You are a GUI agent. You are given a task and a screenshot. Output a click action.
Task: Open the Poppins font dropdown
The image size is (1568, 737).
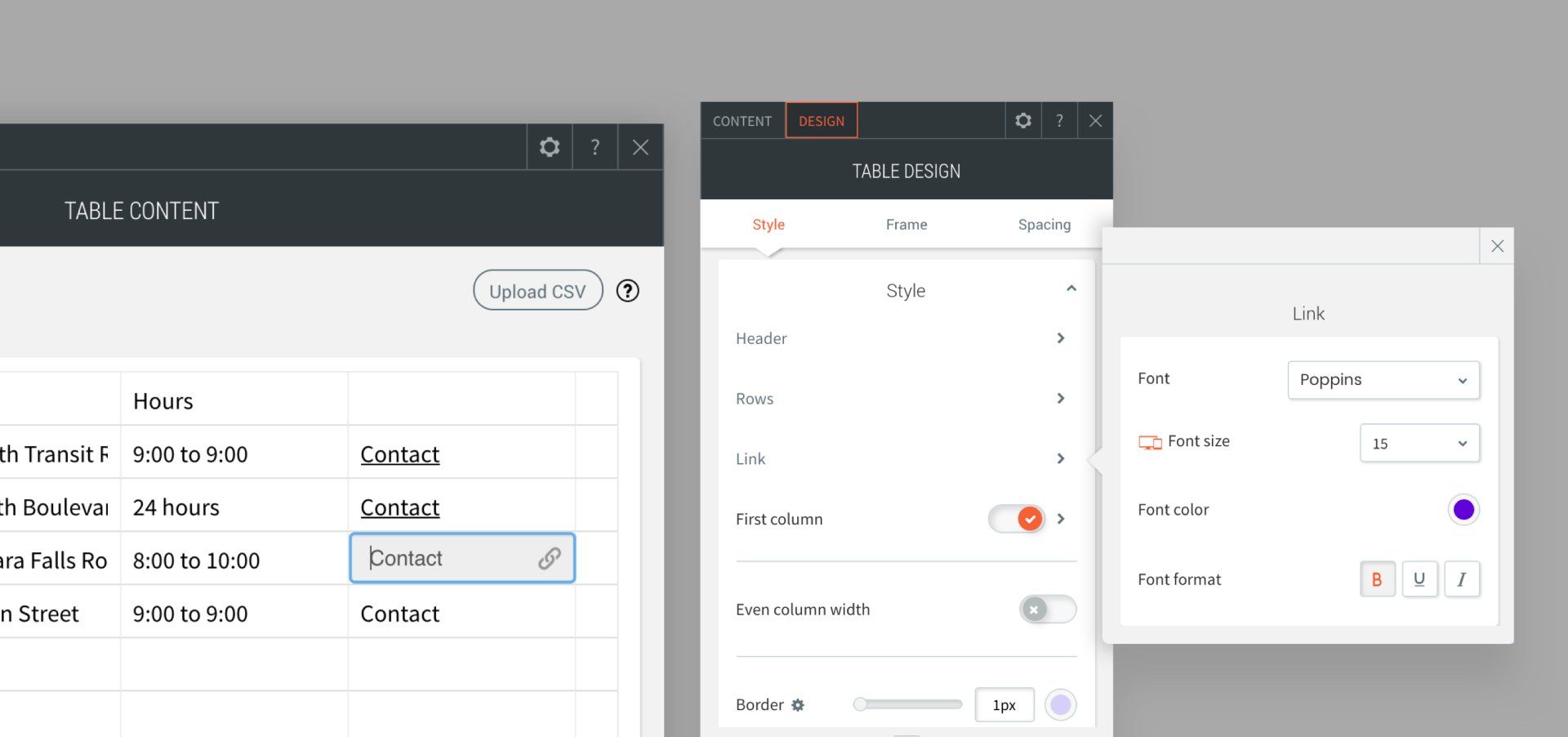pyautogui.click(x=1383, y=379)
